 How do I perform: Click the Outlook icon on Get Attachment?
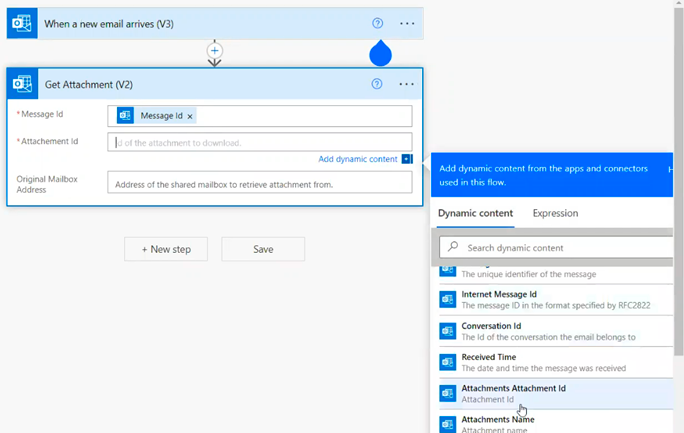click(22, 84)
